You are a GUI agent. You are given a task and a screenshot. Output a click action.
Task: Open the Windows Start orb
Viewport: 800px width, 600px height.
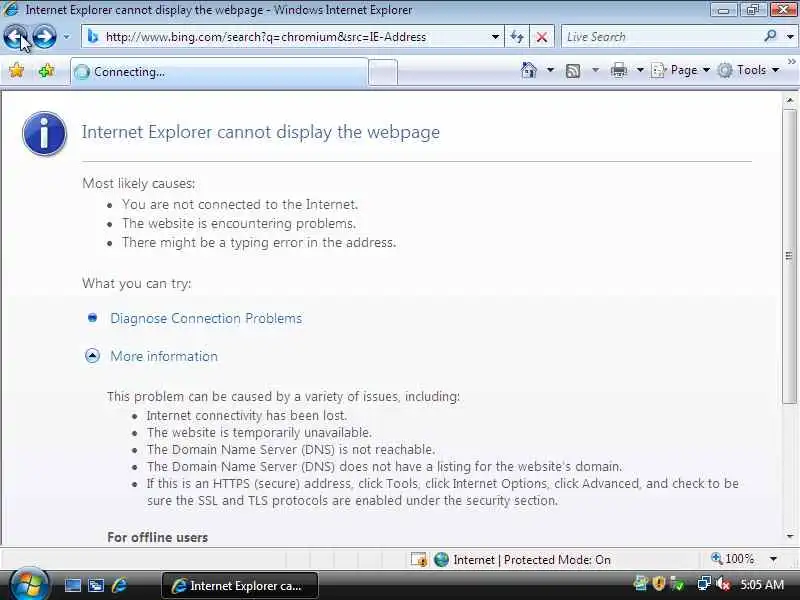tap(29, 584)
